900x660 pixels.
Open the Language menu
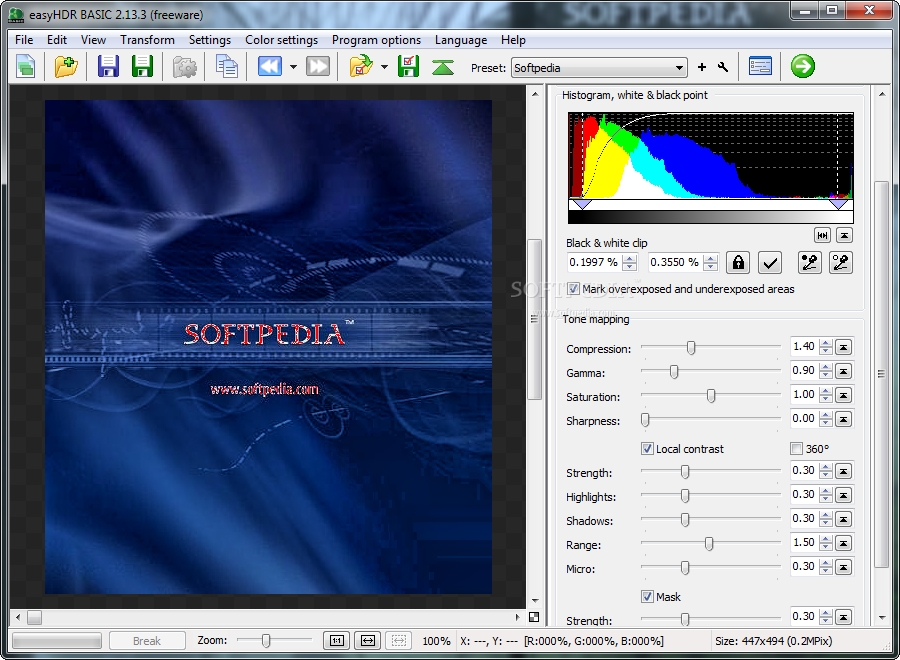461,40
